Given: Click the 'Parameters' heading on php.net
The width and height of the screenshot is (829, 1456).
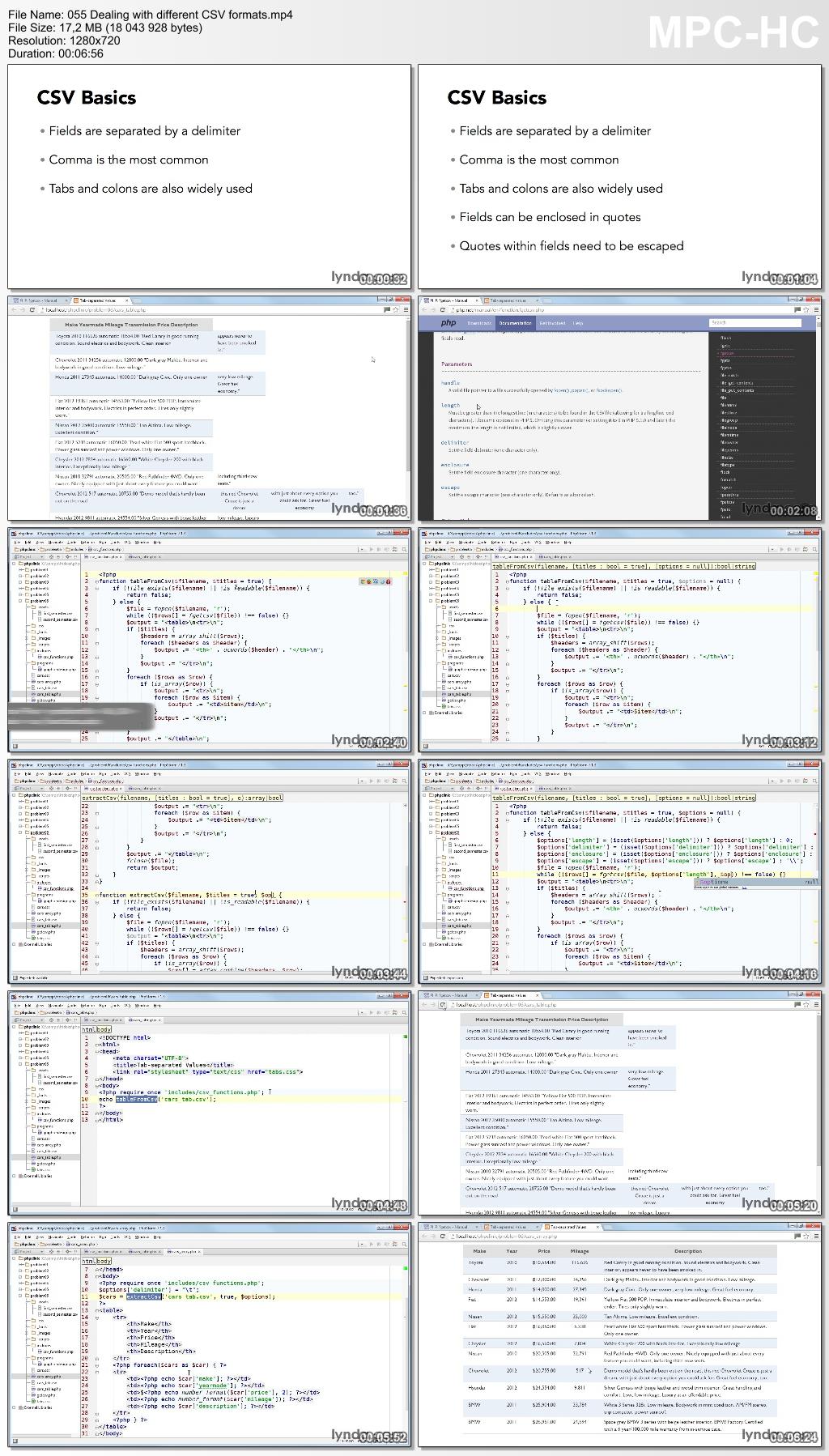Looking at the screenshot, I should pyautogui.click(x=457, y=364).
